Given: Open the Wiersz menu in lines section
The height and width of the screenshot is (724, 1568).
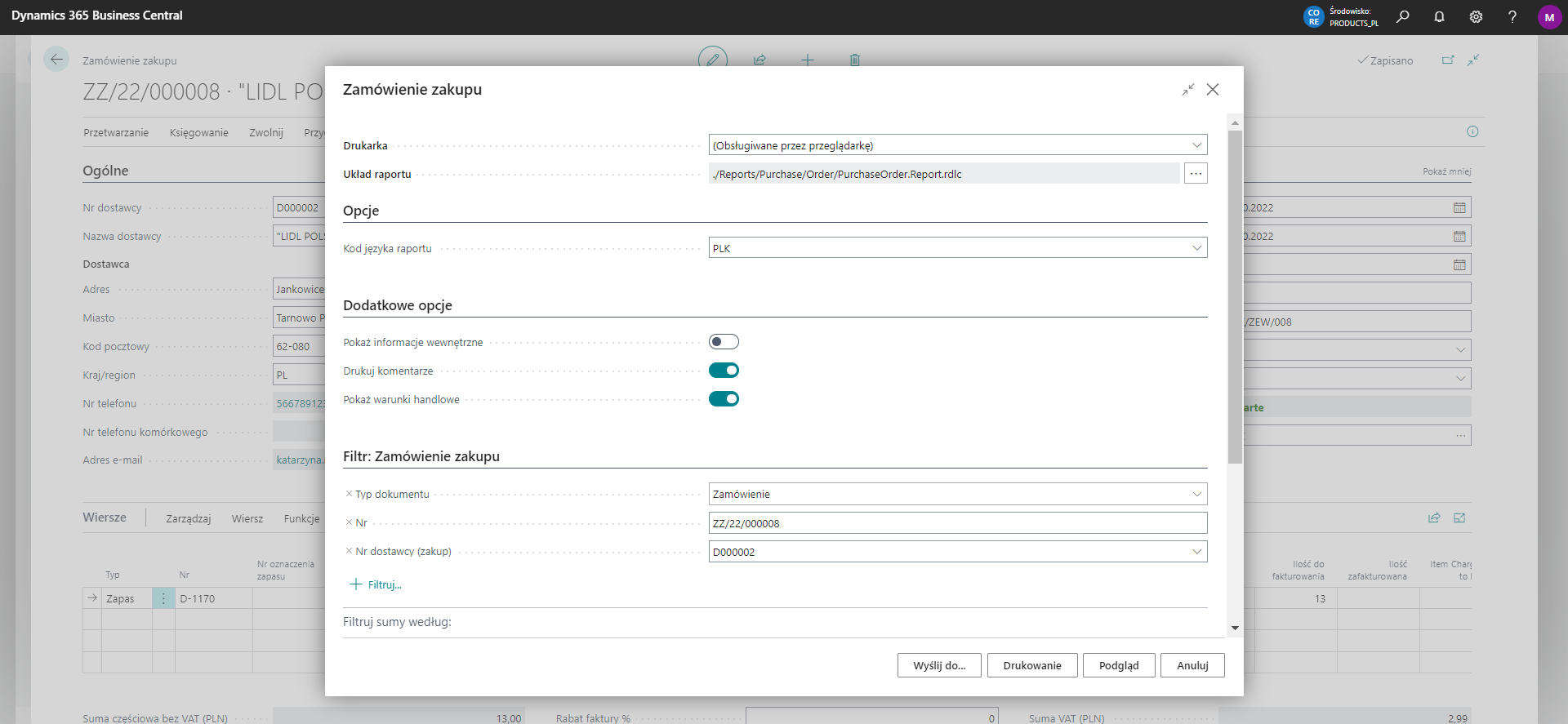Looking at the screenshot, I should [x=247, y=518].
